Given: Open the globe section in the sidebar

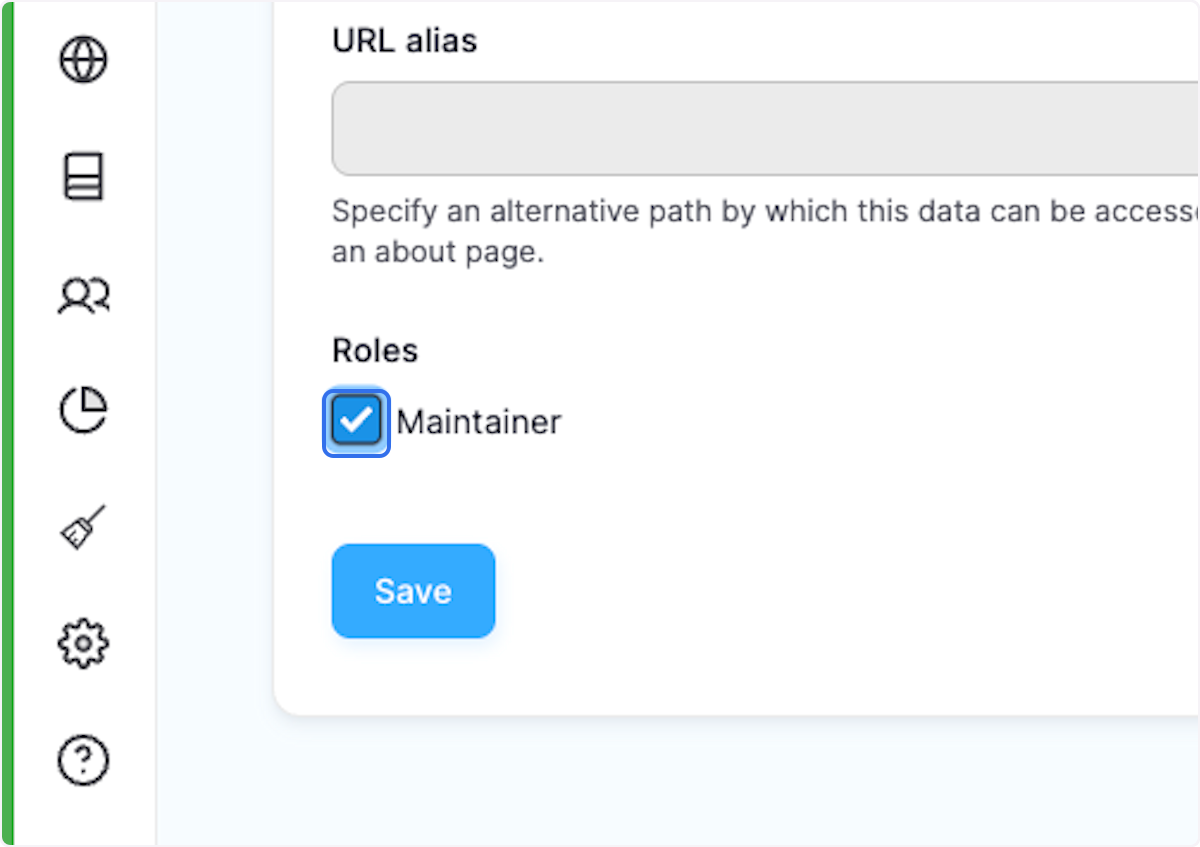Looking at the screenshot, I should tap(83, 59).
